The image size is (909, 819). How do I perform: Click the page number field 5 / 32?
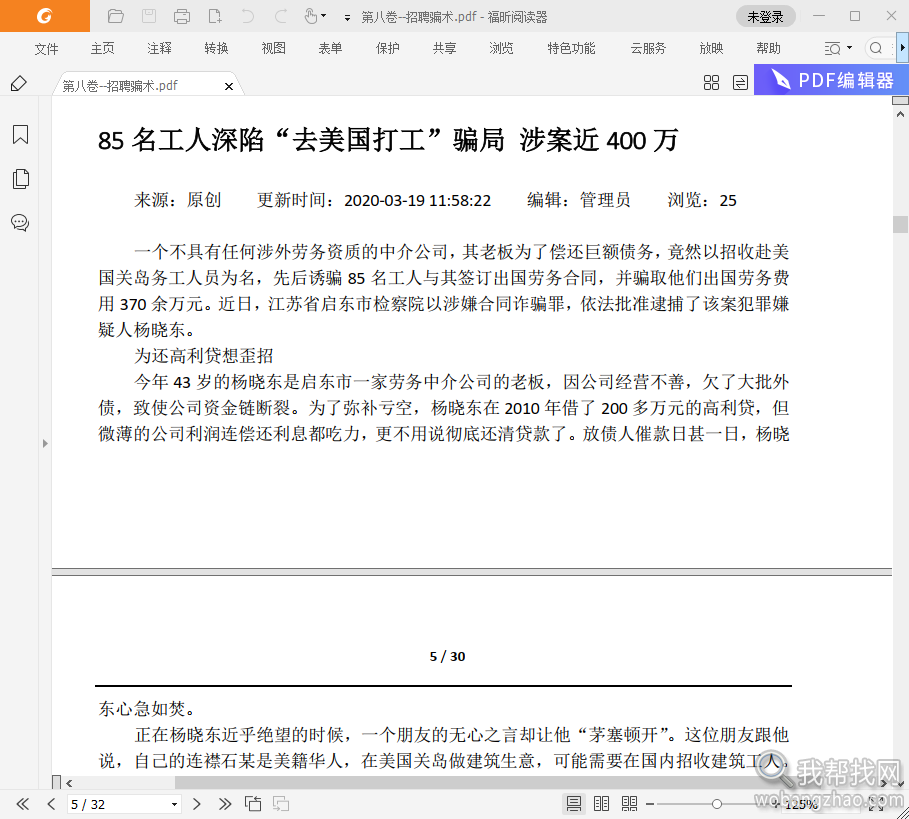pyautogui.click(x=118, y=805)
